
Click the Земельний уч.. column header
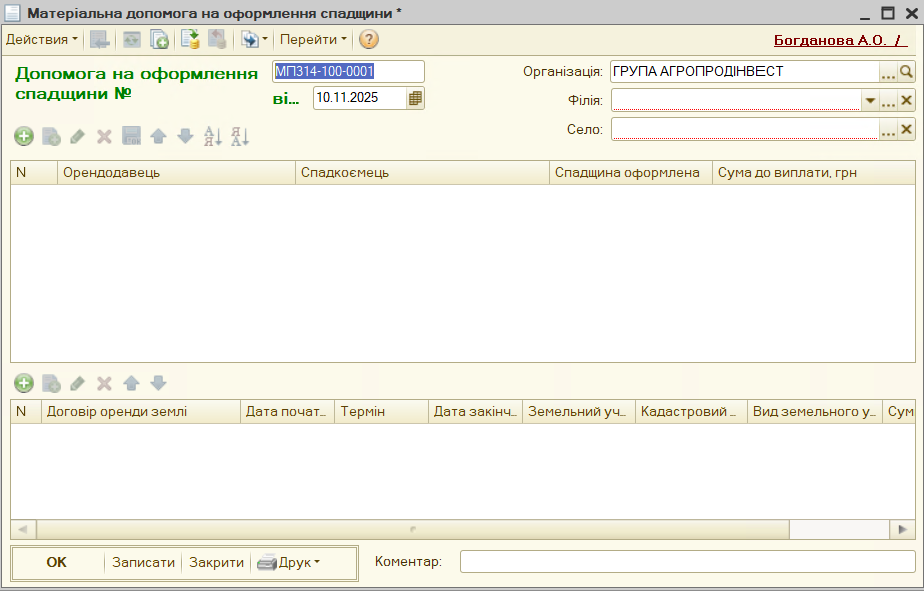579,411
